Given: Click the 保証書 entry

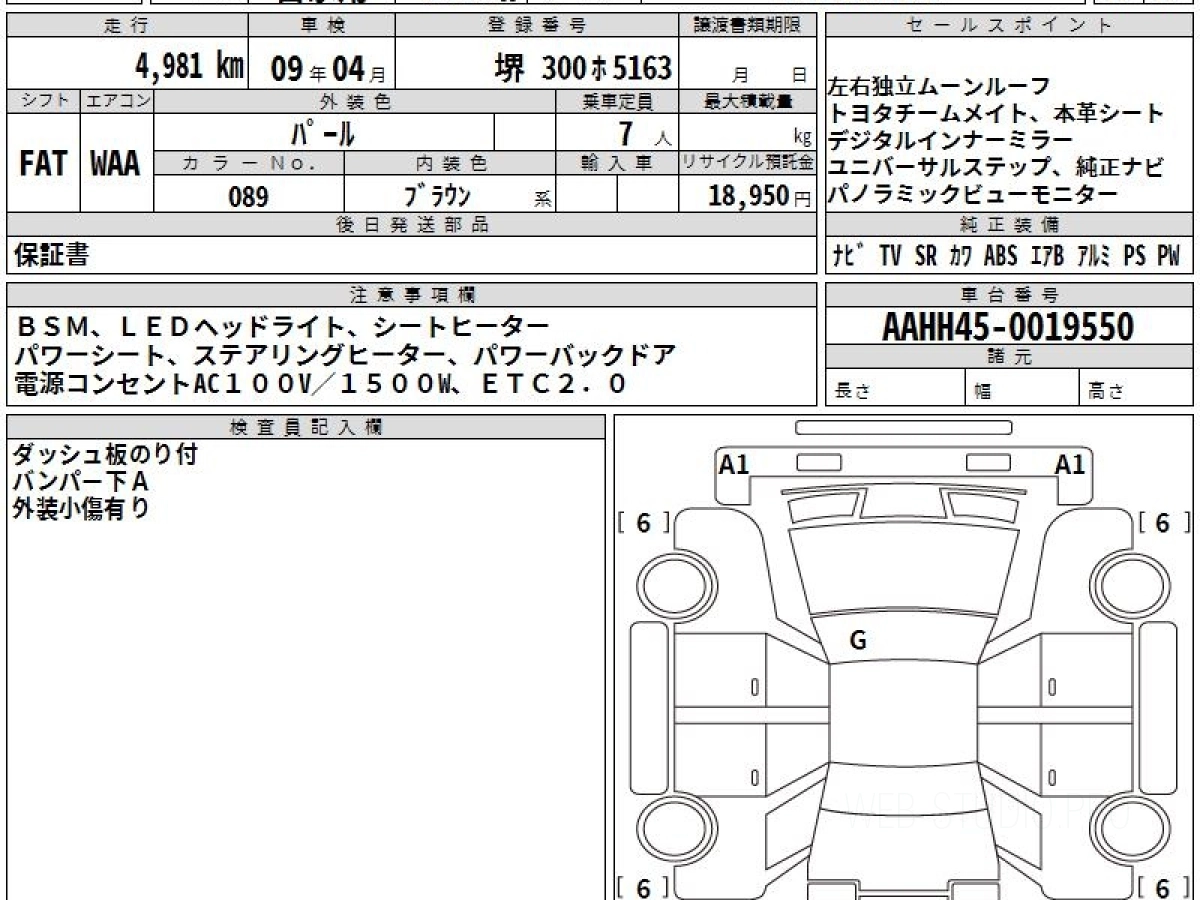Looking at the screenshot, I should tap(51, 256).
